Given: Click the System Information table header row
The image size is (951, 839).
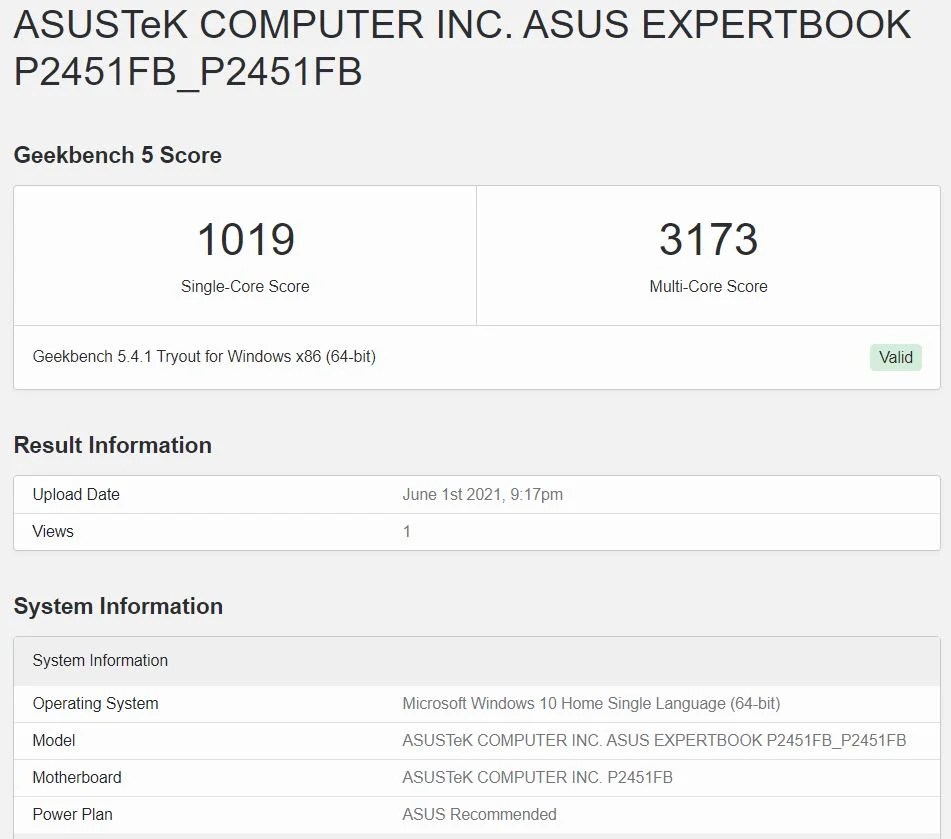Looking at the screenshot, I should pyautogui.click(x=477, y=661).
